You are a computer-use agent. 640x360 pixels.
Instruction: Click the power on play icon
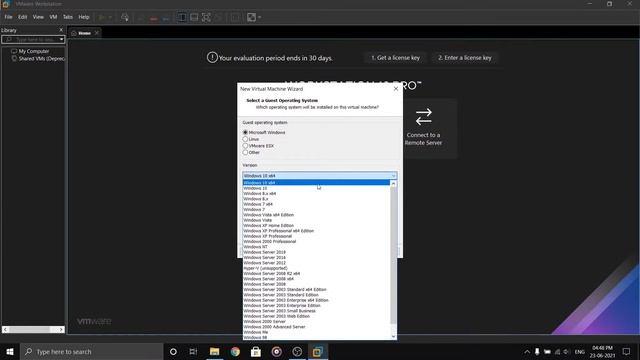(102, 17)
